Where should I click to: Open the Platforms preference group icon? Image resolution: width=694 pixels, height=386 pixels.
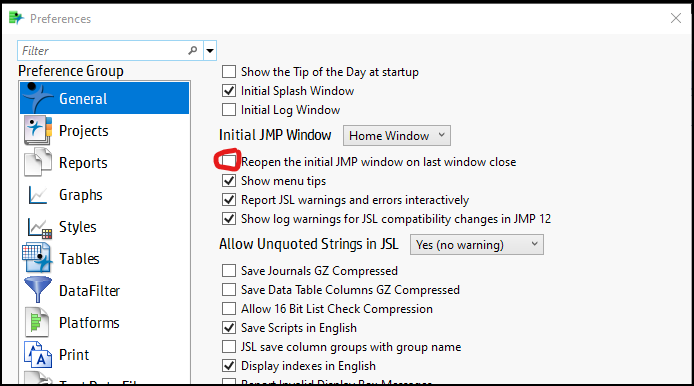click(x=38, y=322)
